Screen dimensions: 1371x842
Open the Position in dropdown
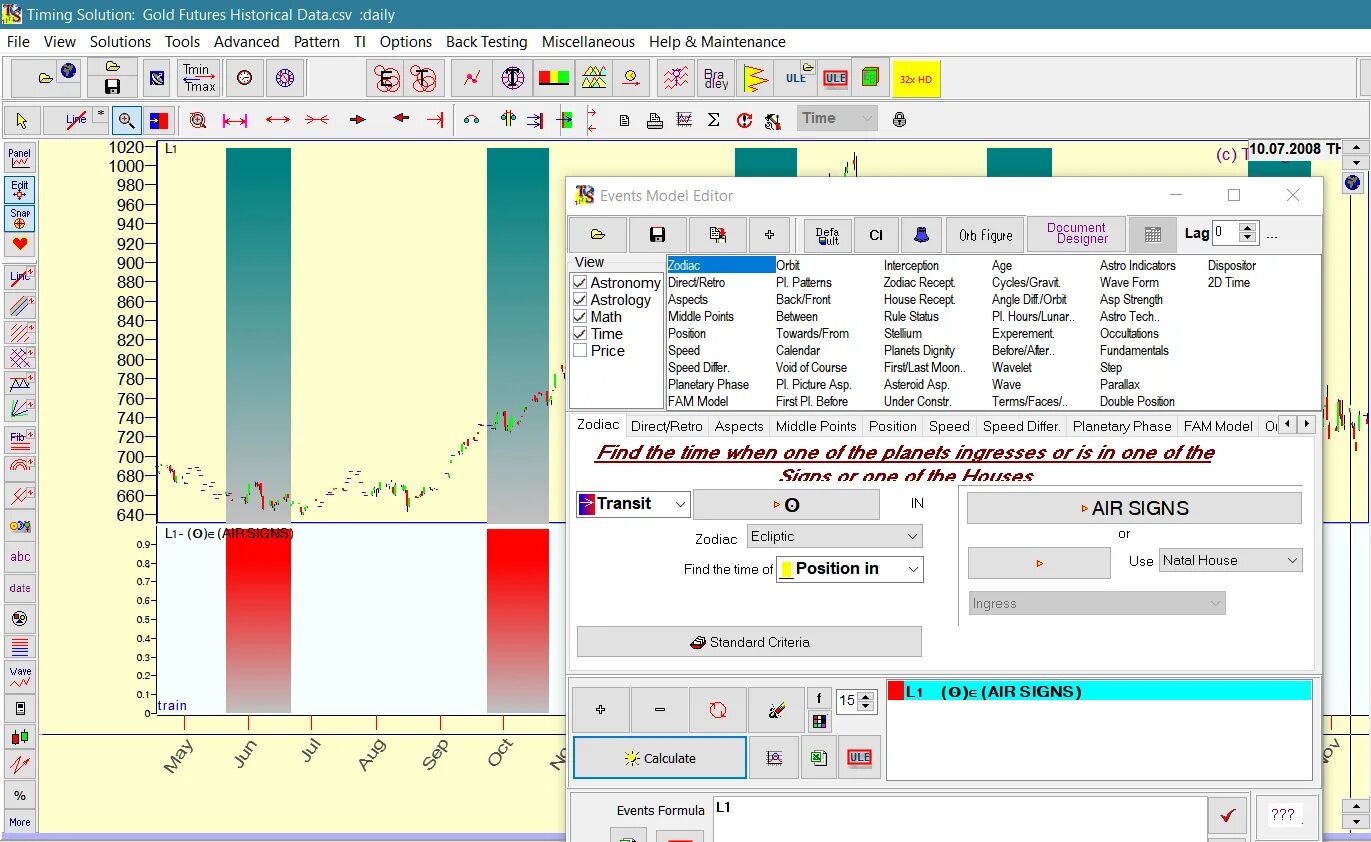(850, 569)
